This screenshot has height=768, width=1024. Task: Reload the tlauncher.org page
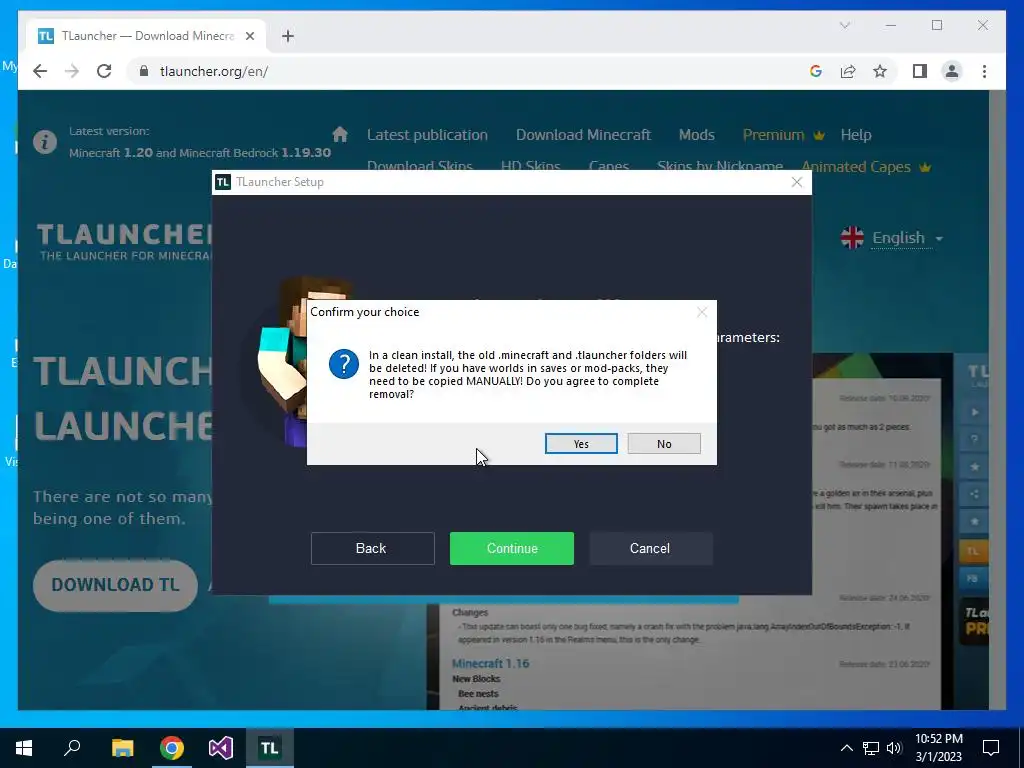[104, 71]
